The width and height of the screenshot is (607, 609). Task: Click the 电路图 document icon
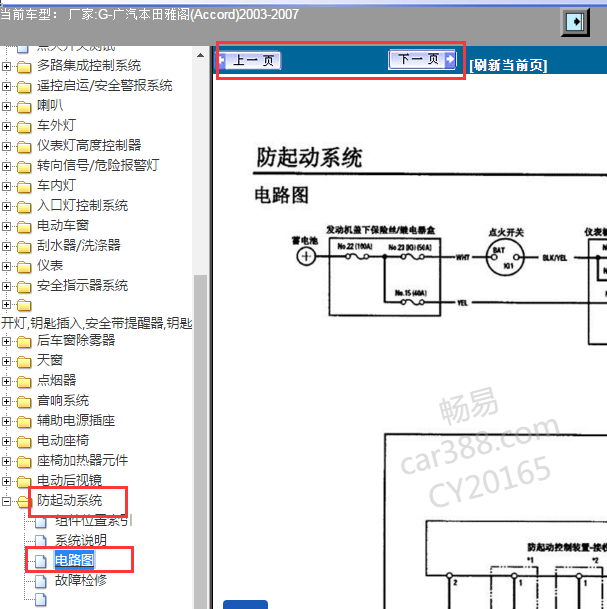41,561
